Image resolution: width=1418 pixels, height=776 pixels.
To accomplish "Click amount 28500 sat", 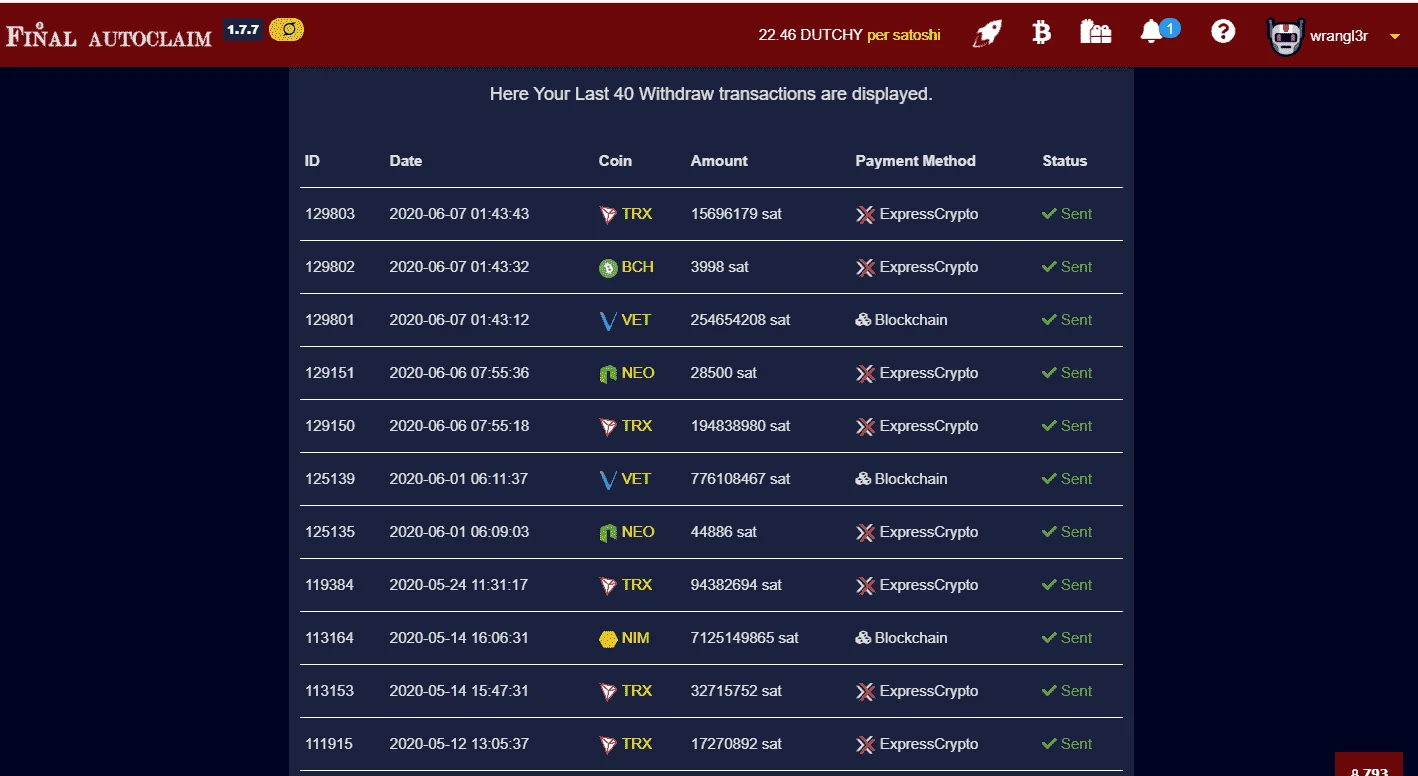I will click(x=723, y=373).
